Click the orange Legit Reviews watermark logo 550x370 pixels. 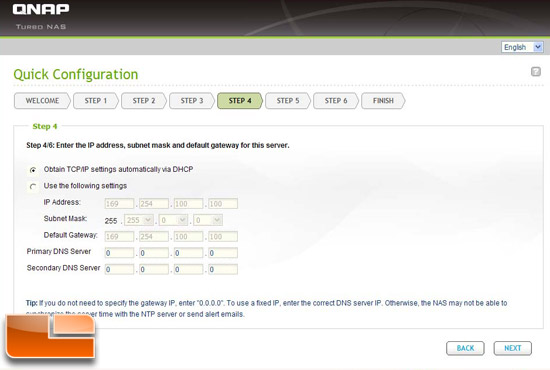(50, 336)
